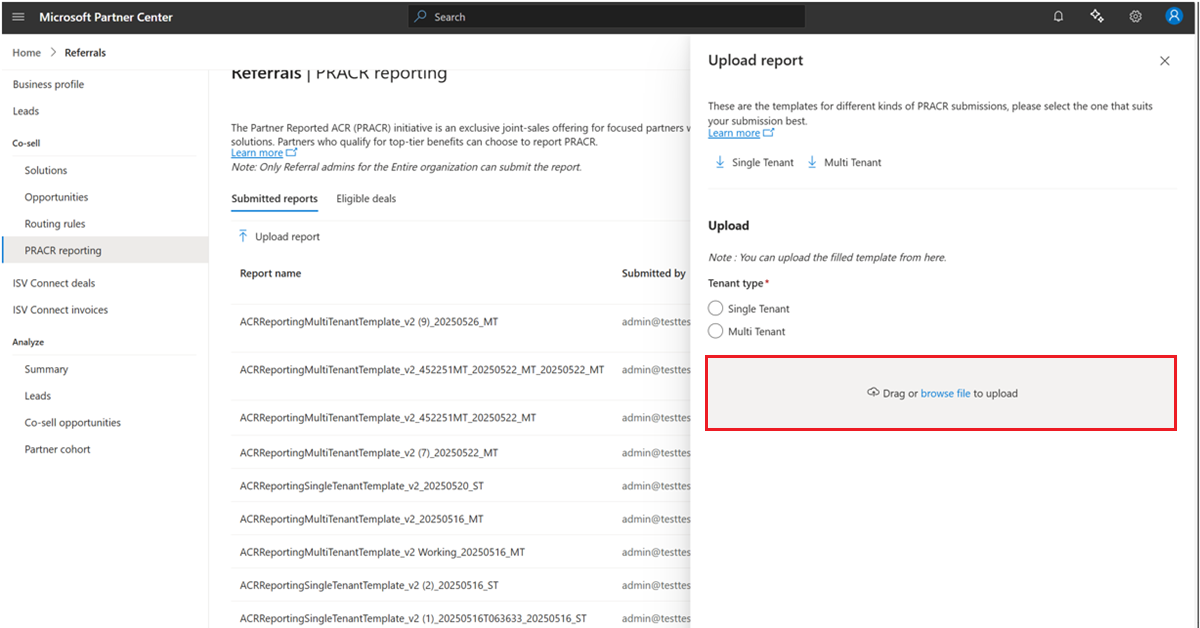
Task: Open the user account avatar
Action: point(1174,17)
